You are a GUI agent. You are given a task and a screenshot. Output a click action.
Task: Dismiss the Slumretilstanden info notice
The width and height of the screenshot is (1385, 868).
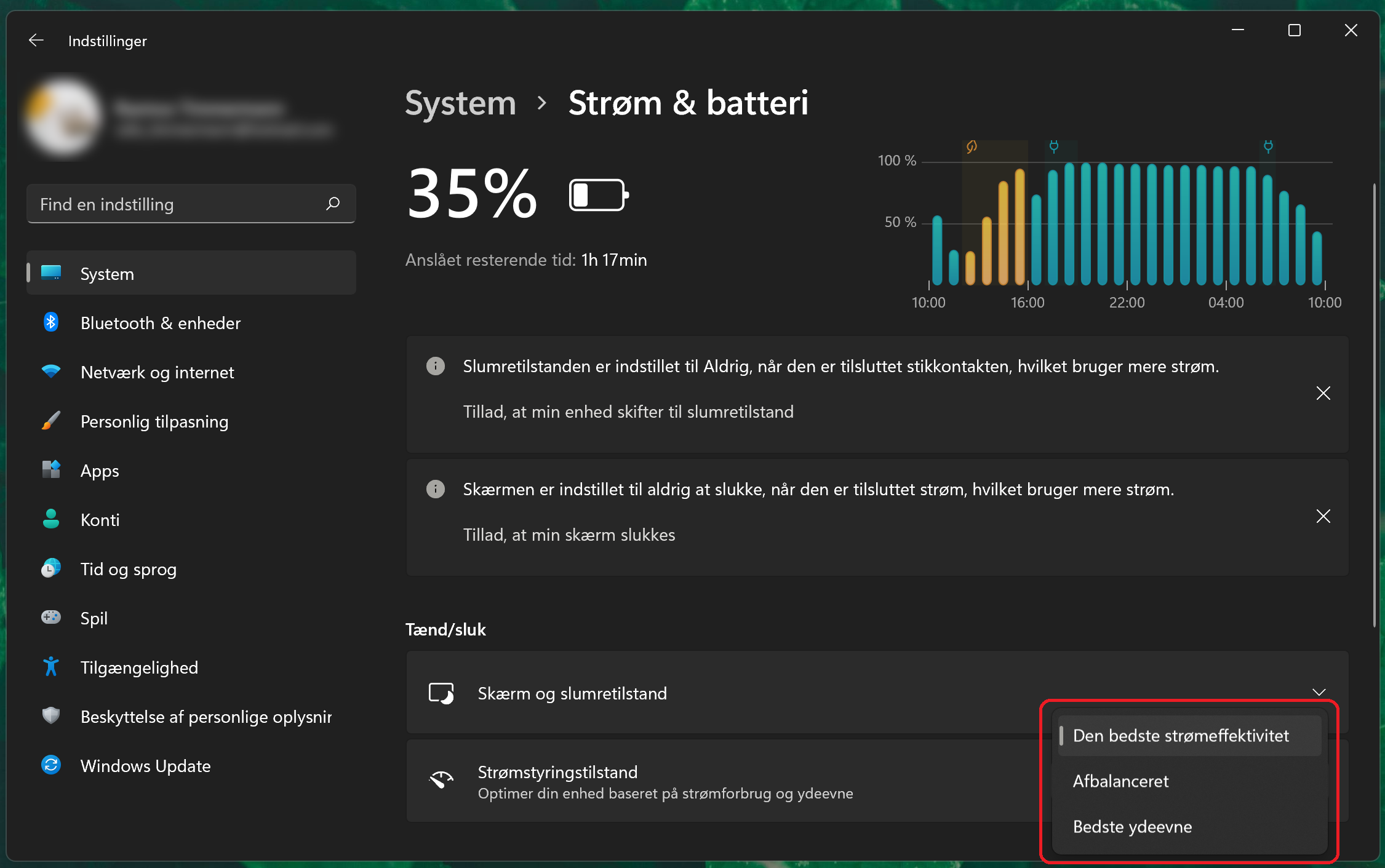point(1323,393)
